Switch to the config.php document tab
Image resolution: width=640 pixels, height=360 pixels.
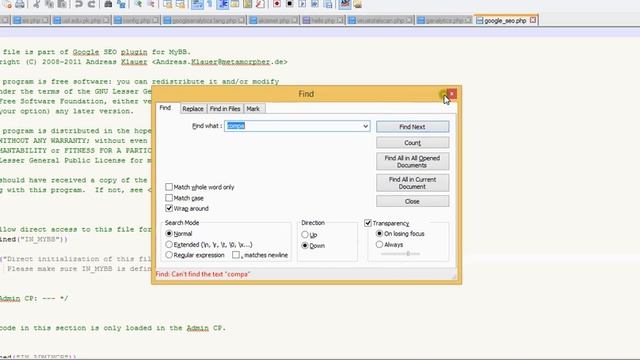coord(137,20)
